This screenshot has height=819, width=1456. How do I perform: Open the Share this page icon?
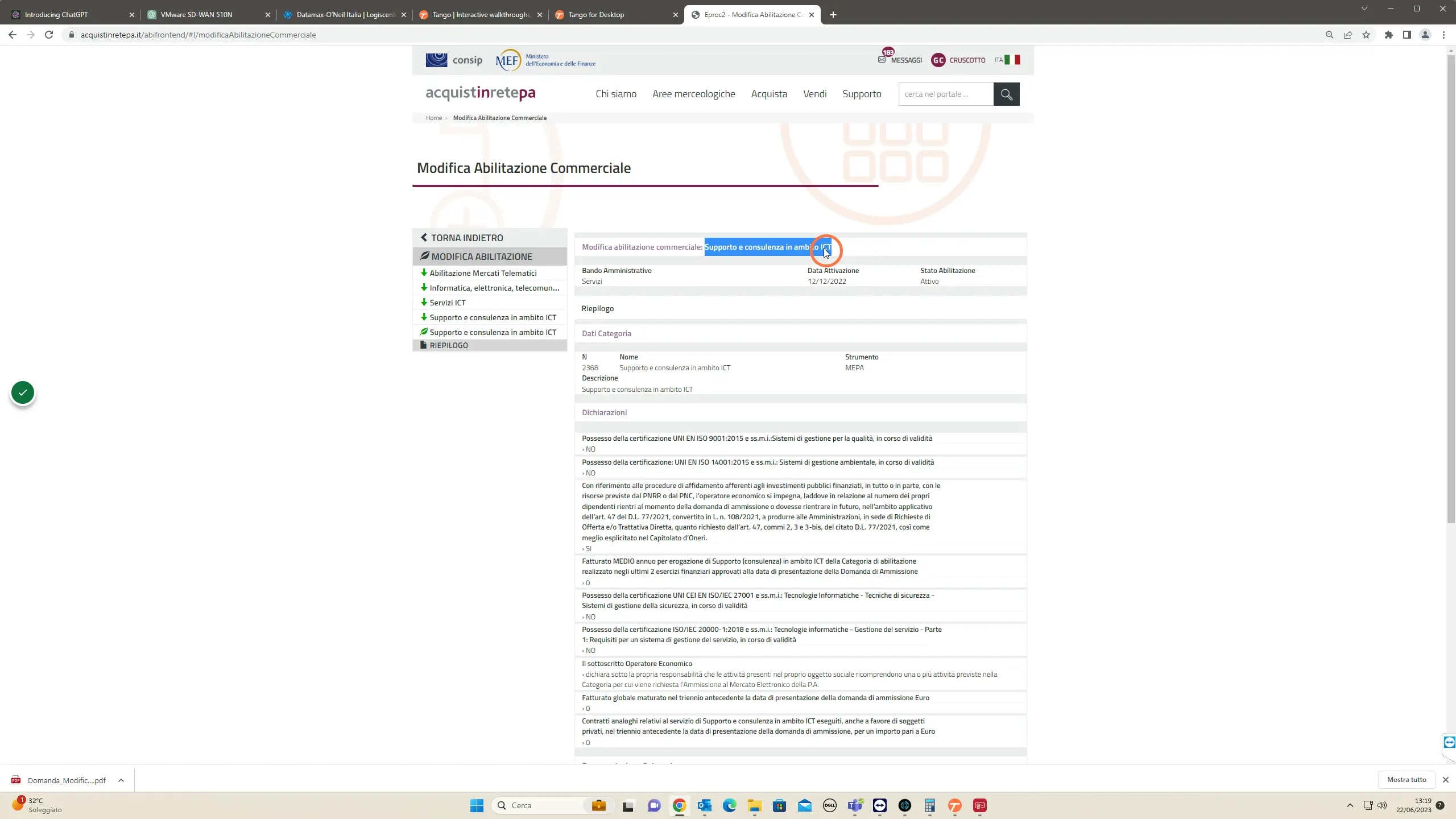coord(1348,35)
